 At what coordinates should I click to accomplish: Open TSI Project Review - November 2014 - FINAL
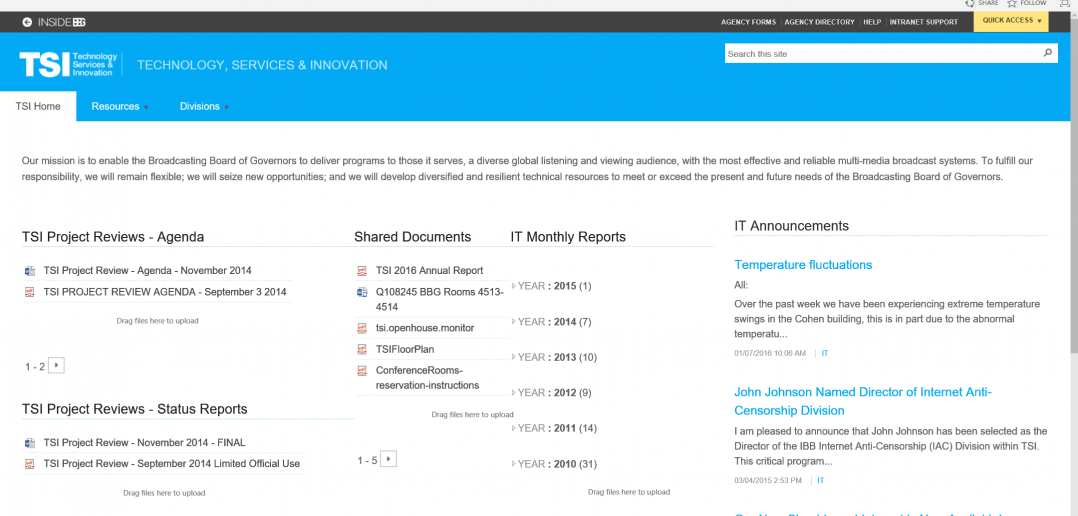(144, 442)
